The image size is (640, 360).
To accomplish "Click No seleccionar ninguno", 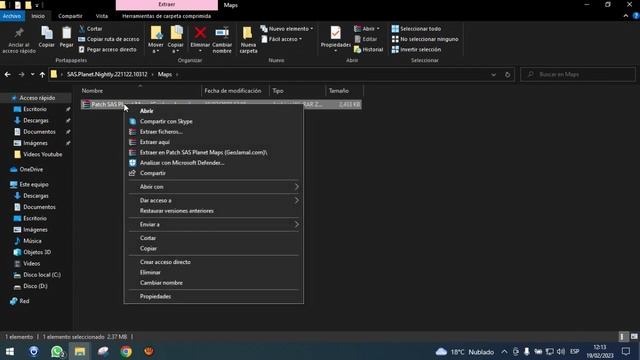I will coord(425,39).
